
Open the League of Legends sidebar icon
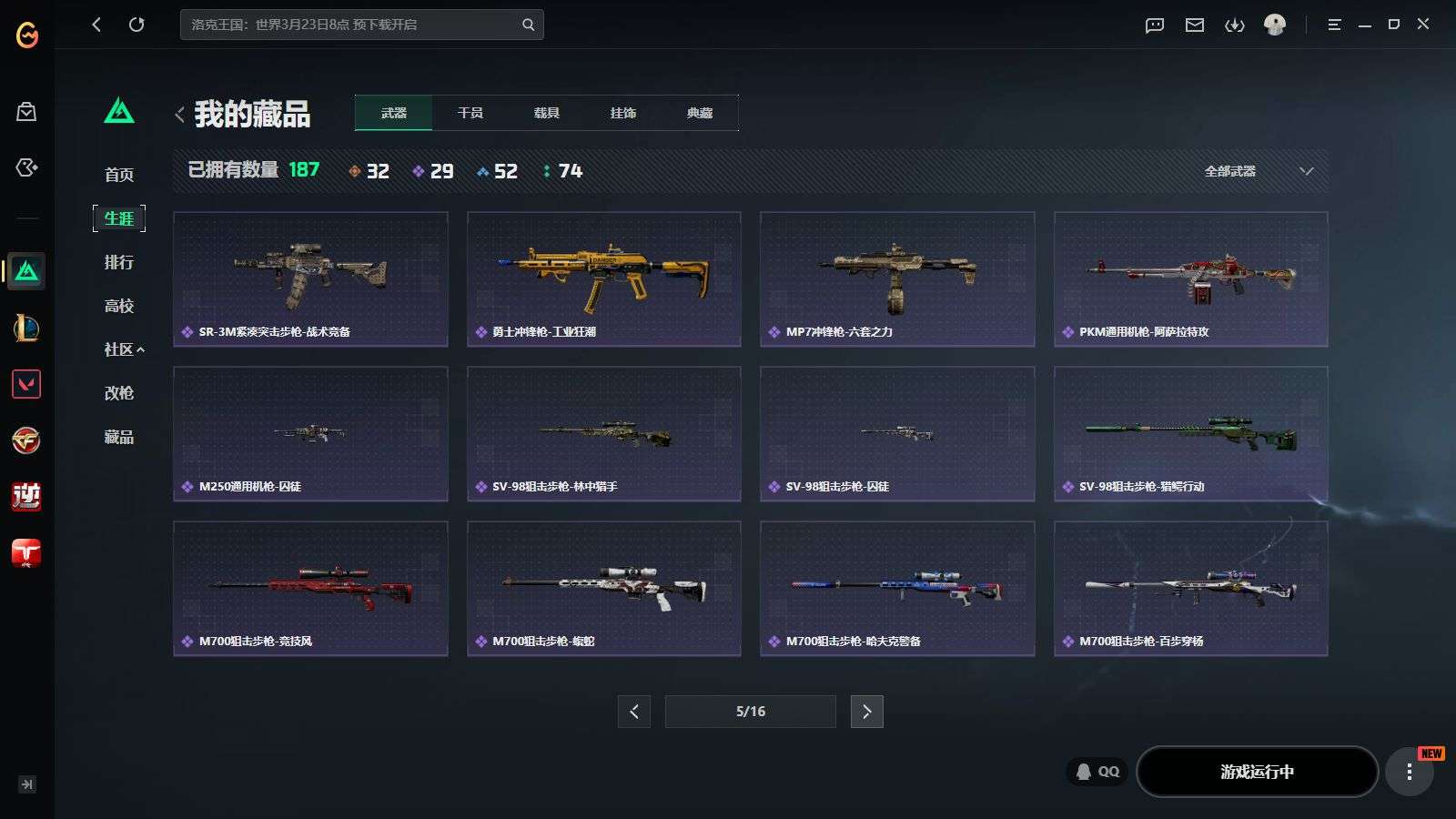(x=26, y=328)
